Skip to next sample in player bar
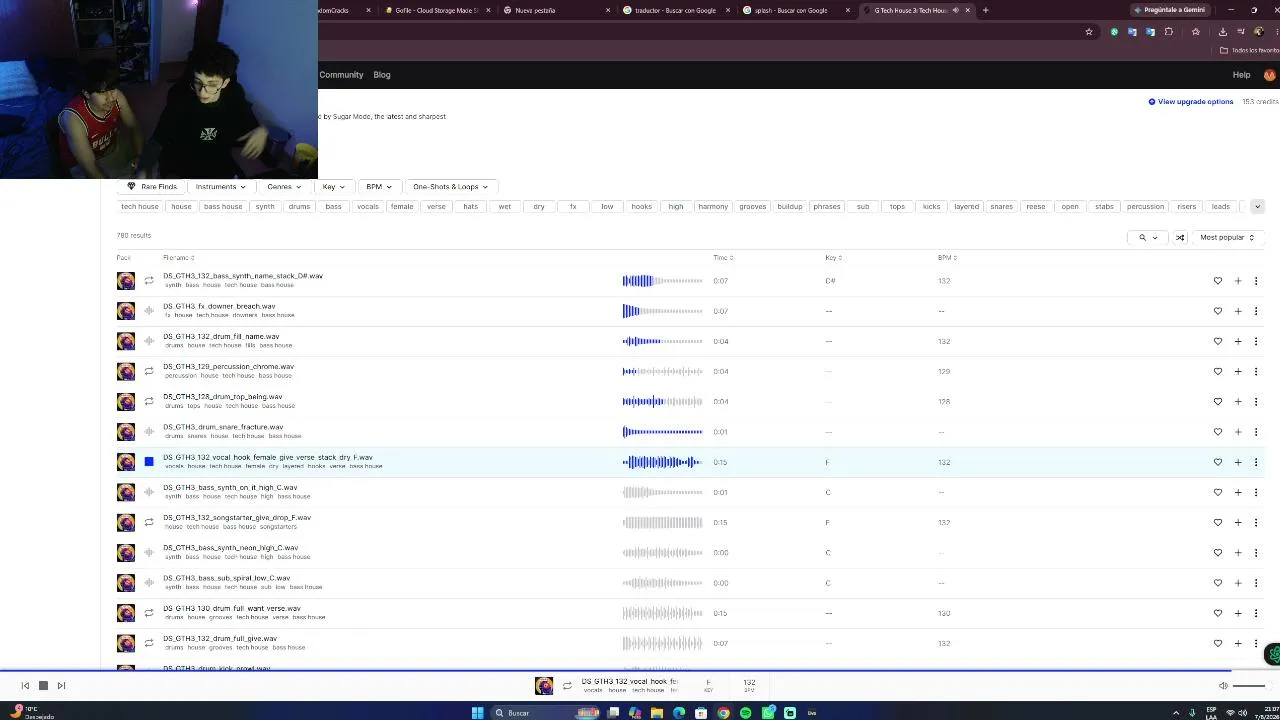 (x=61, y=685)
